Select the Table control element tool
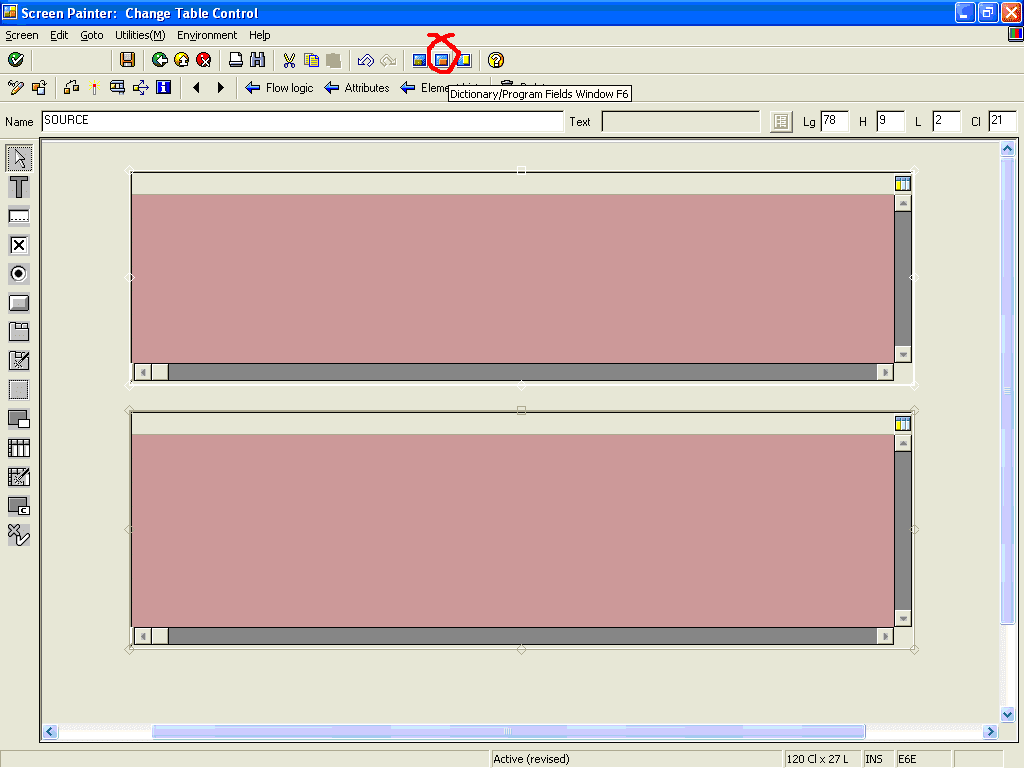 click(18, 448)
